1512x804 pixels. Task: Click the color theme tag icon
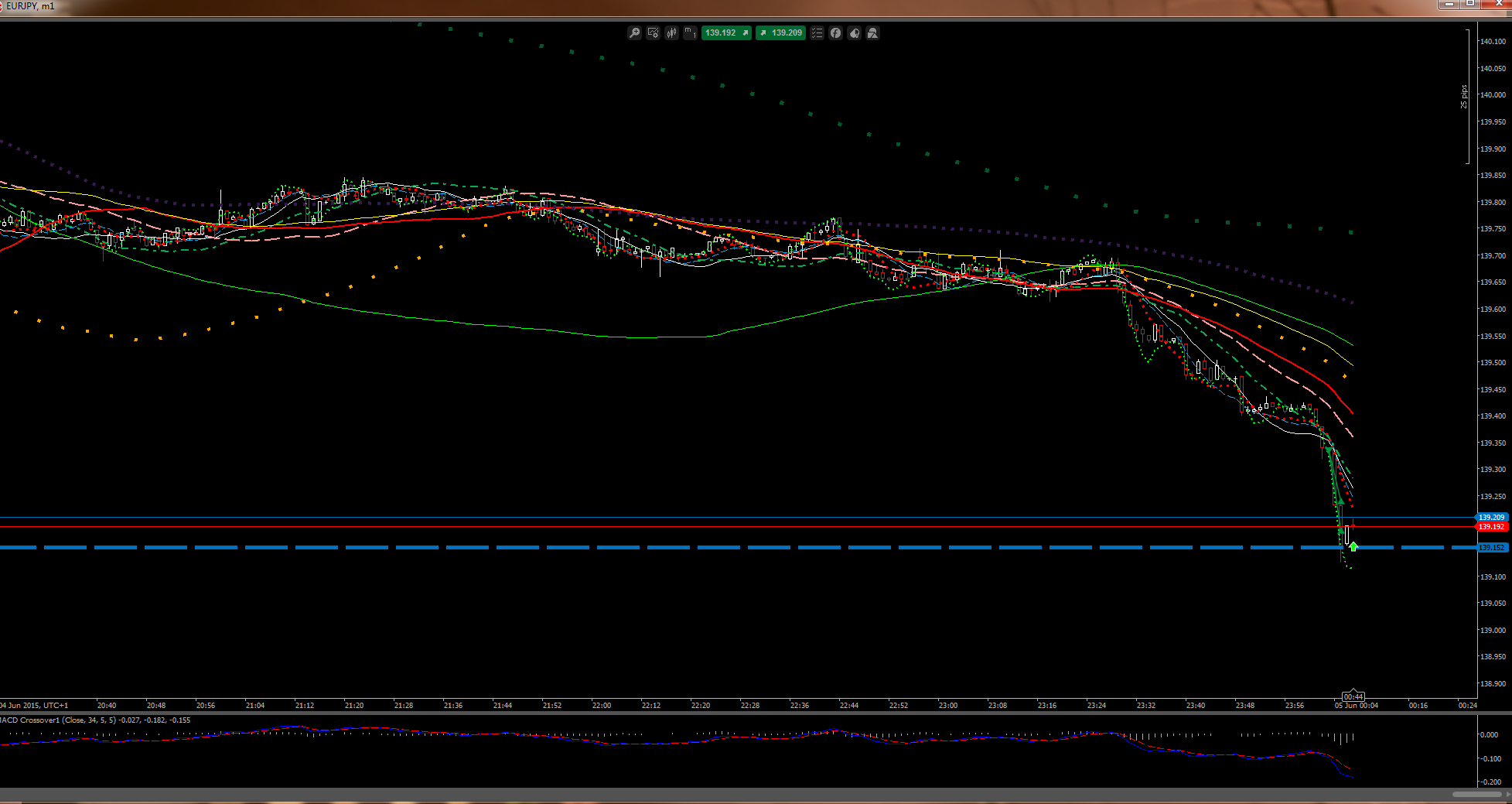tap(855, 33)
